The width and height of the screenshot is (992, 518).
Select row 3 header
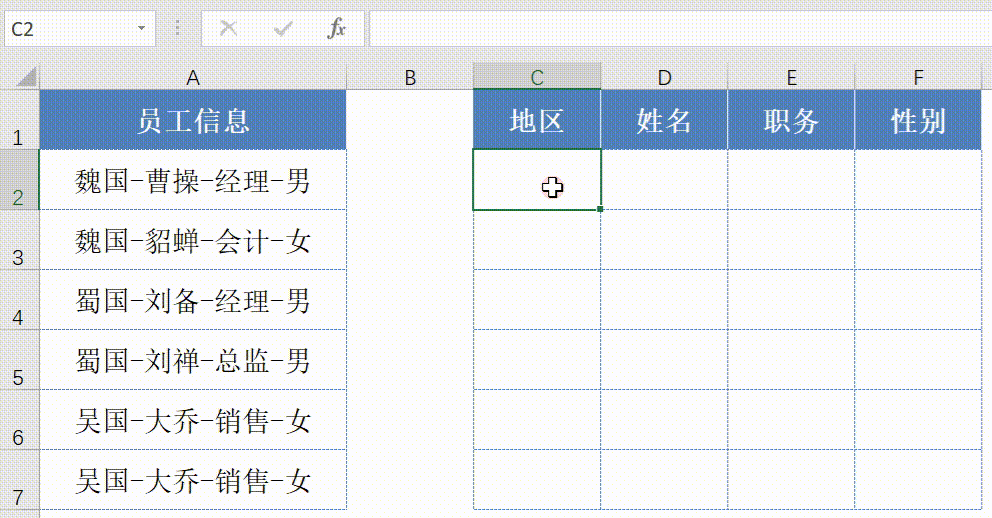point(19,241)
